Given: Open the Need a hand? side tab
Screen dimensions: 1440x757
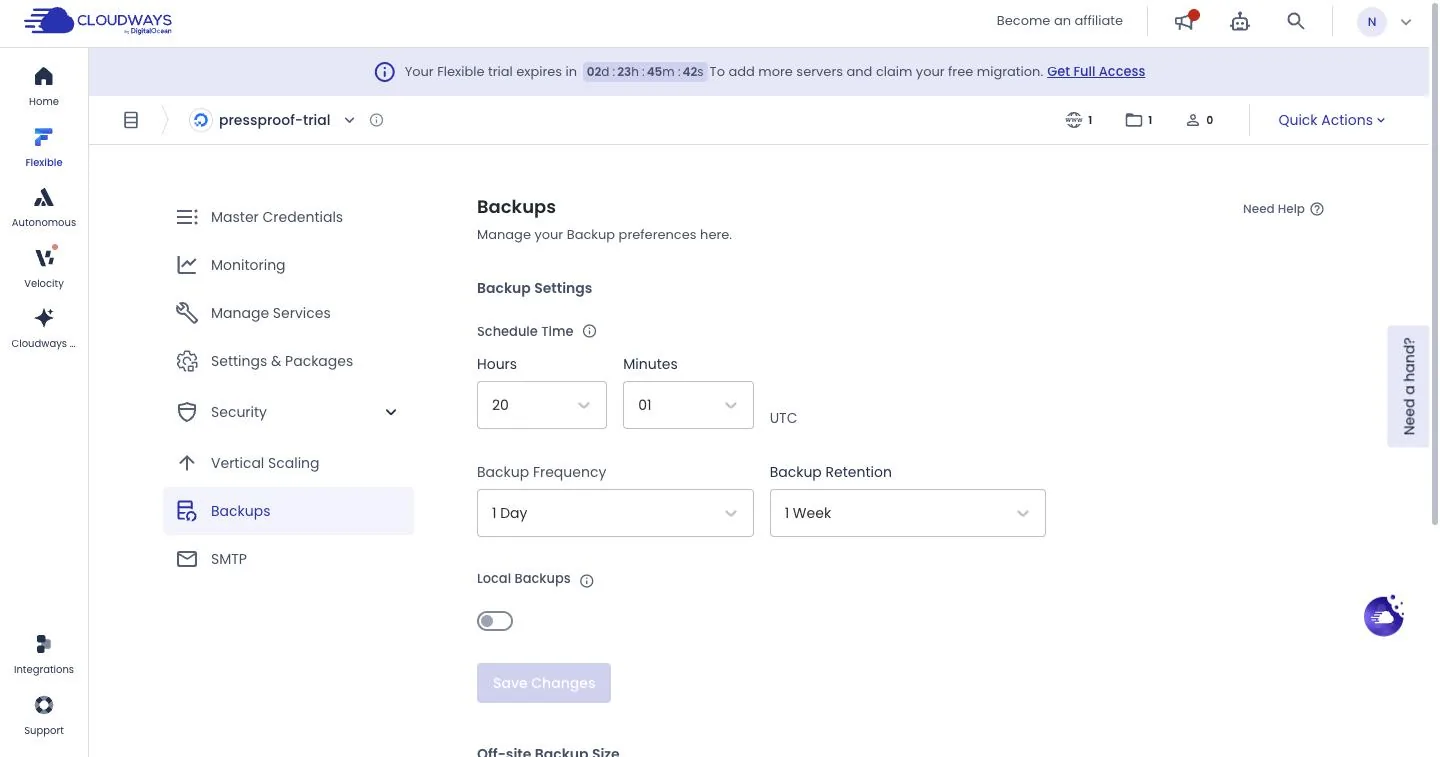Looking at the screenshot, I should [1408, 386].
